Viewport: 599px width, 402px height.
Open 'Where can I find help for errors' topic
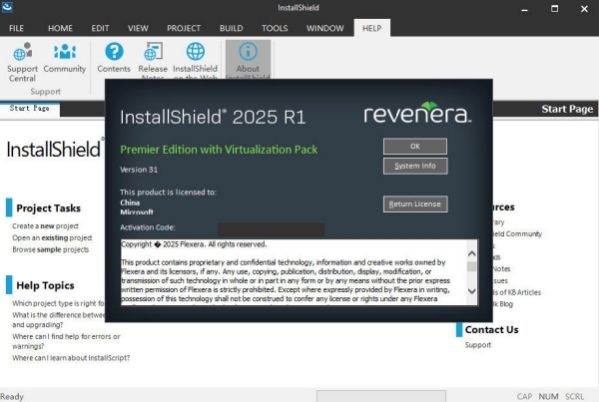tap(66, 341)
